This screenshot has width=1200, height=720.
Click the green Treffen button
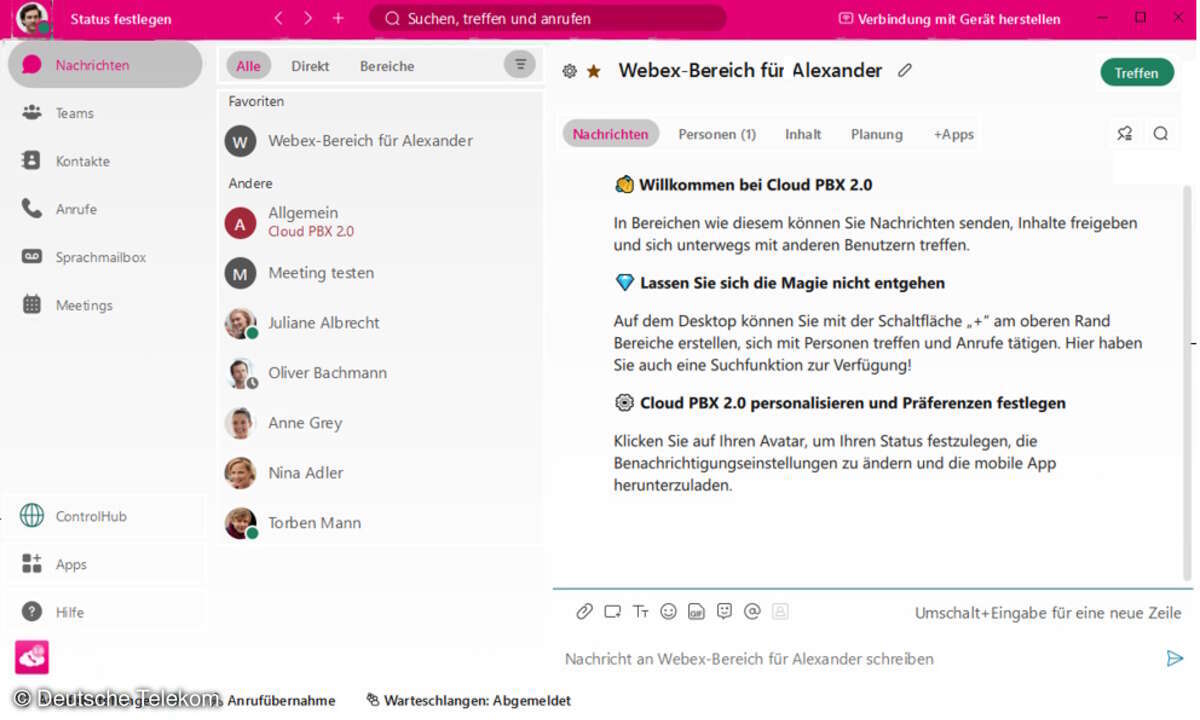pos(1137,72)
